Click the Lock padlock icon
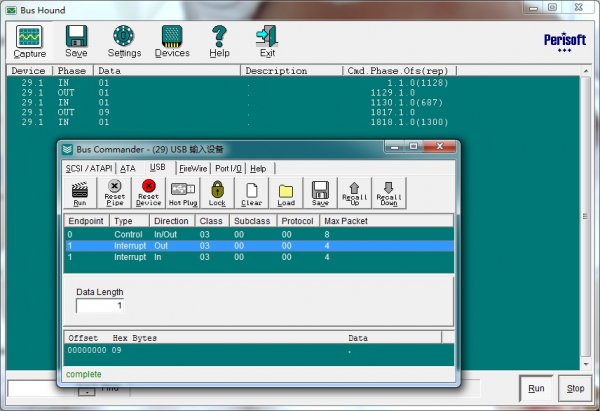This screenshot has height=411, width=600. click(217, 193)
